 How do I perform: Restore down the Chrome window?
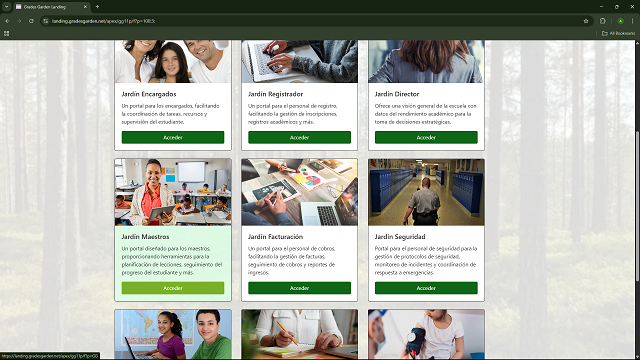coord(617,7)
